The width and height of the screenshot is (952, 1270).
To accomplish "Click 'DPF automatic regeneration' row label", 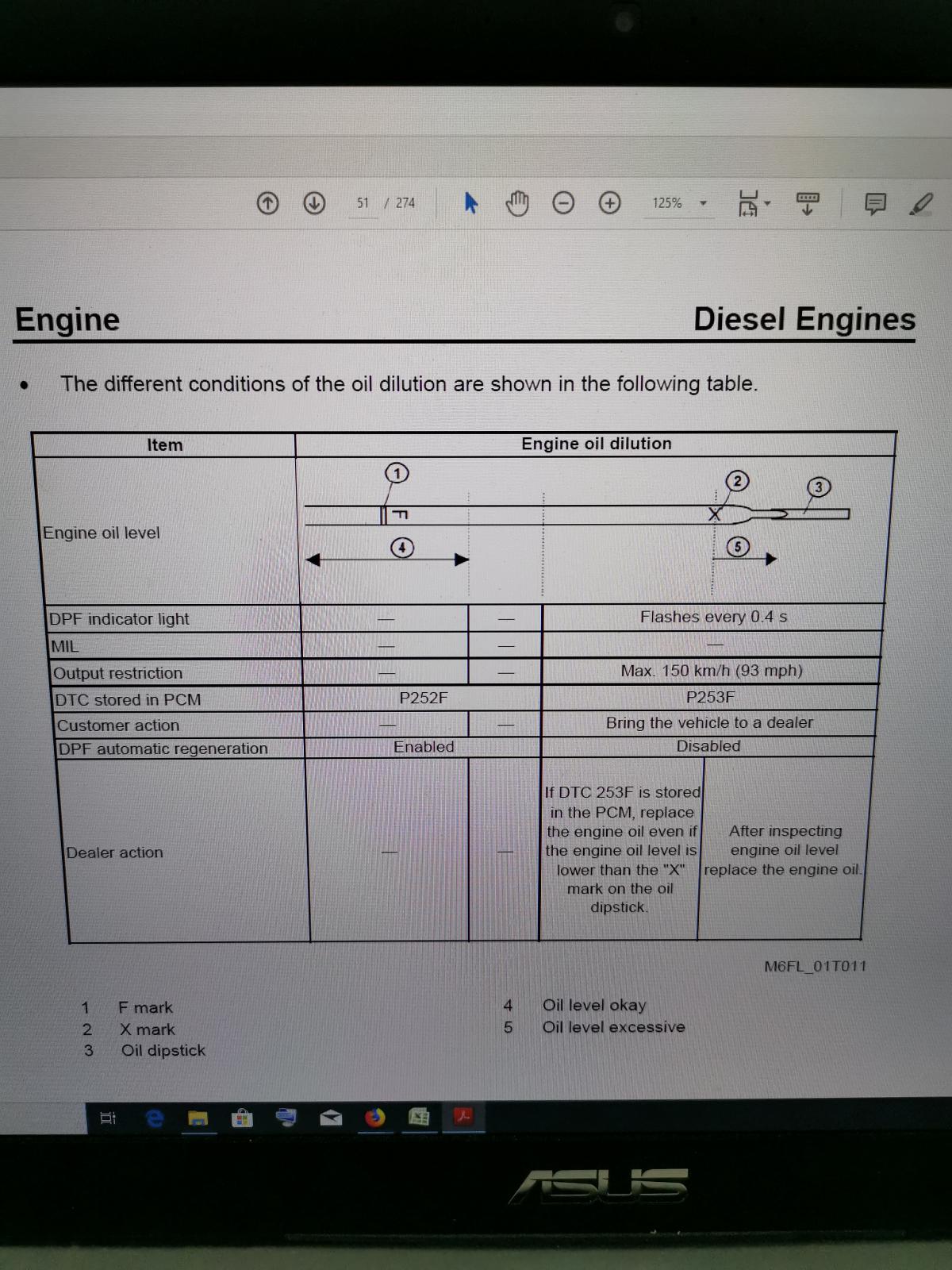I will (163, 749).
